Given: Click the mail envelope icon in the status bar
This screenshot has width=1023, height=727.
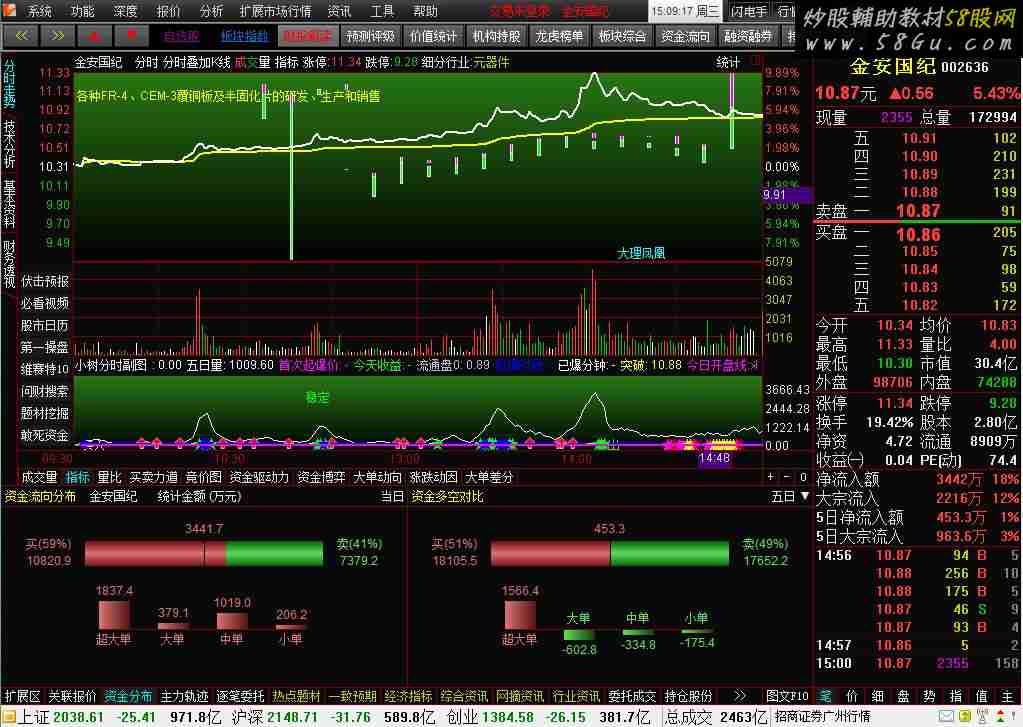Looking at the screenshot, I should pyautogui.click(x=946, y=717).
